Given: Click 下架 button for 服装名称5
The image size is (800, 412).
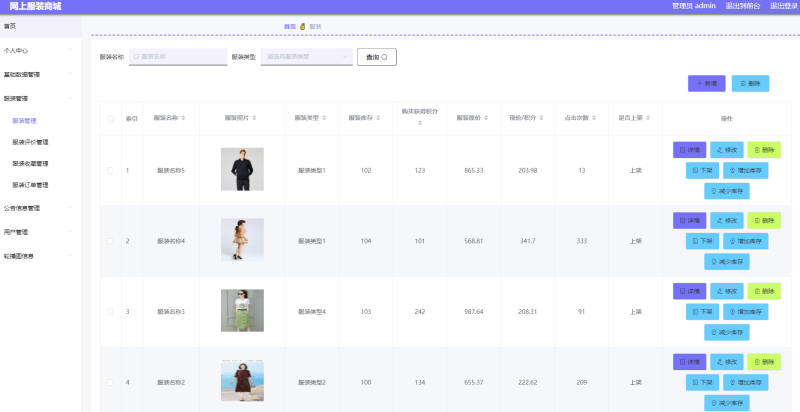Looking at the screenshot, I should [700, 170].
